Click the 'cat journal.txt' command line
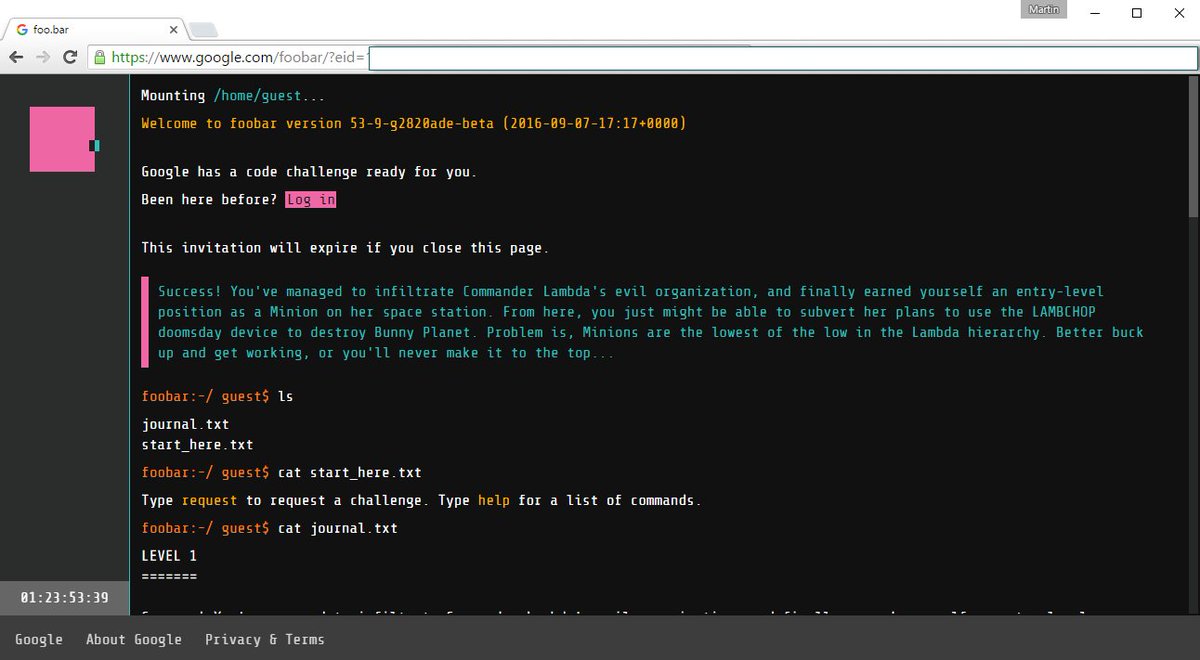 pos(269,528)
